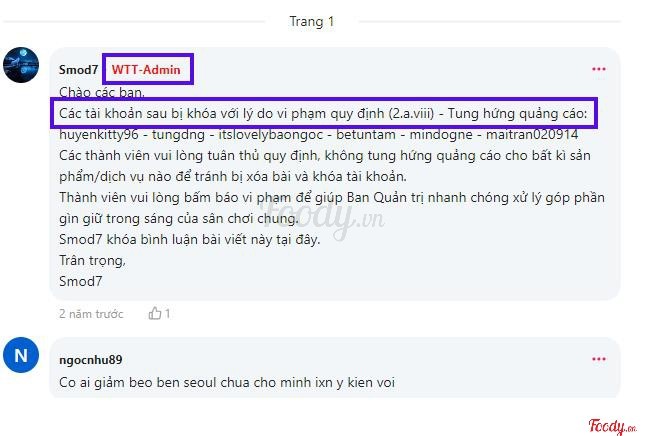The height and width of the screenshot is (436, 645).
Task: Open the three-dot menu on Smod7's comment
Action: point(599,69)
